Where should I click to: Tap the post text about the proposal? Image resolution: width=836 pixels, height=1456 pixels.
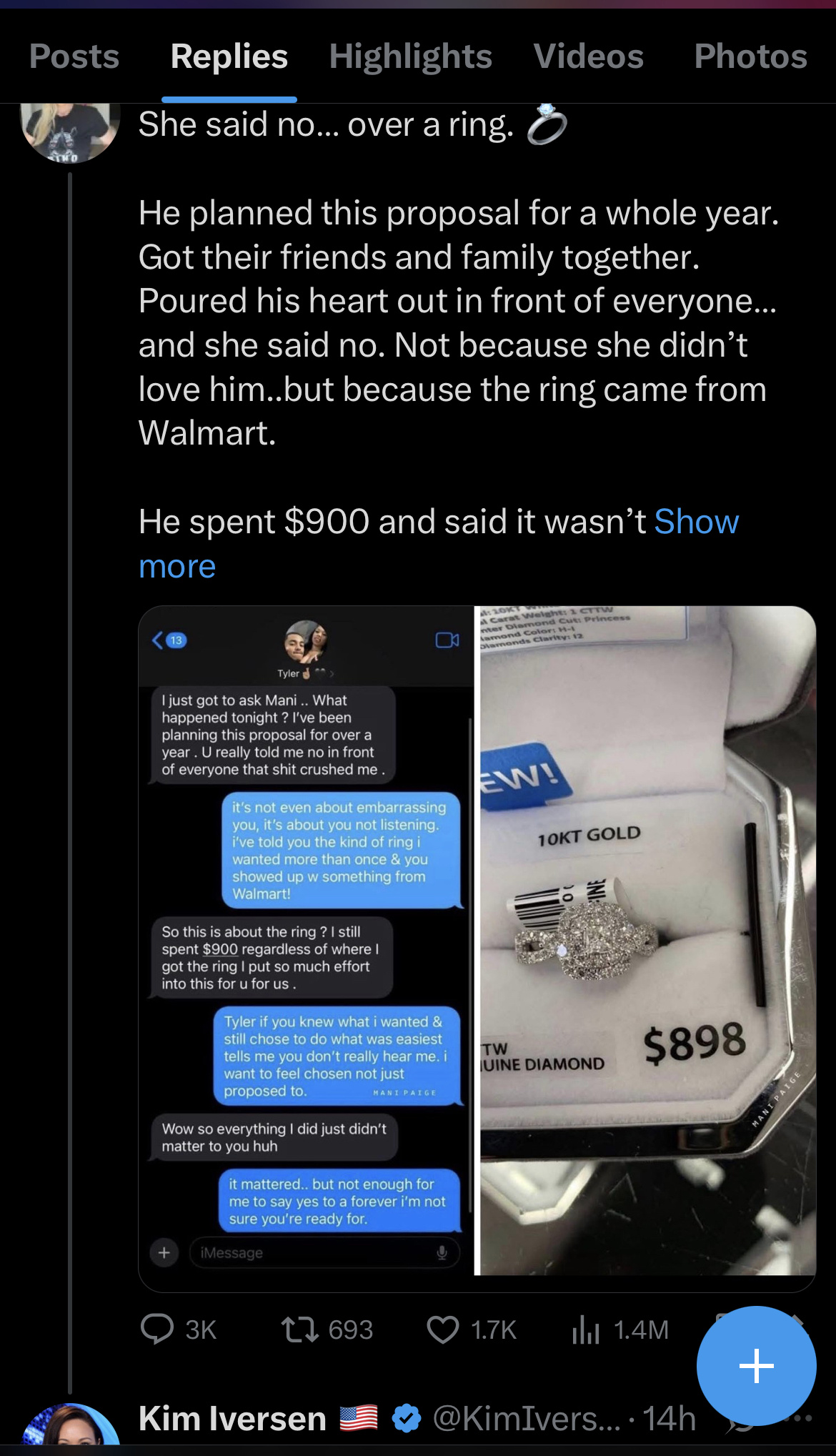pos(457,322)
